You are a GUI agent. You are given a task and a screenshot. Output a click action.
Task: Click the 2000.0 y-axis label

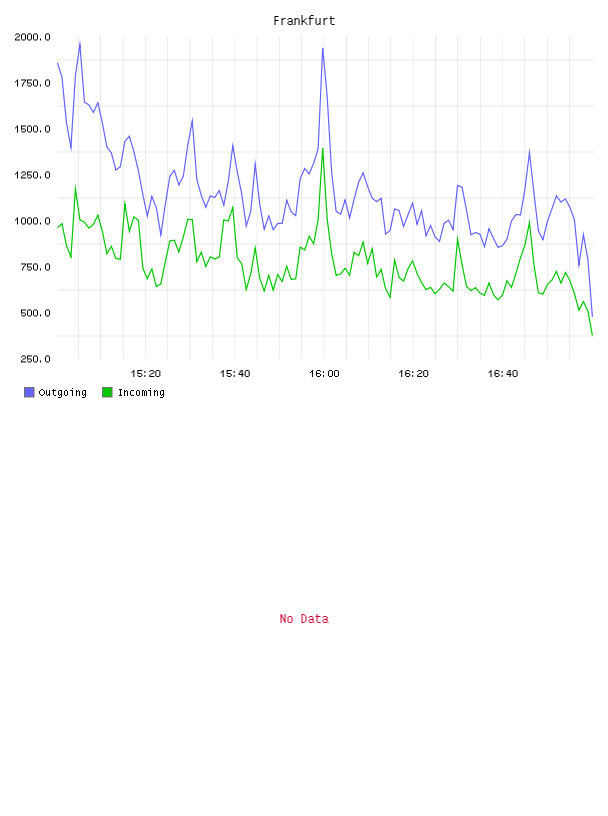click(32, 37)
